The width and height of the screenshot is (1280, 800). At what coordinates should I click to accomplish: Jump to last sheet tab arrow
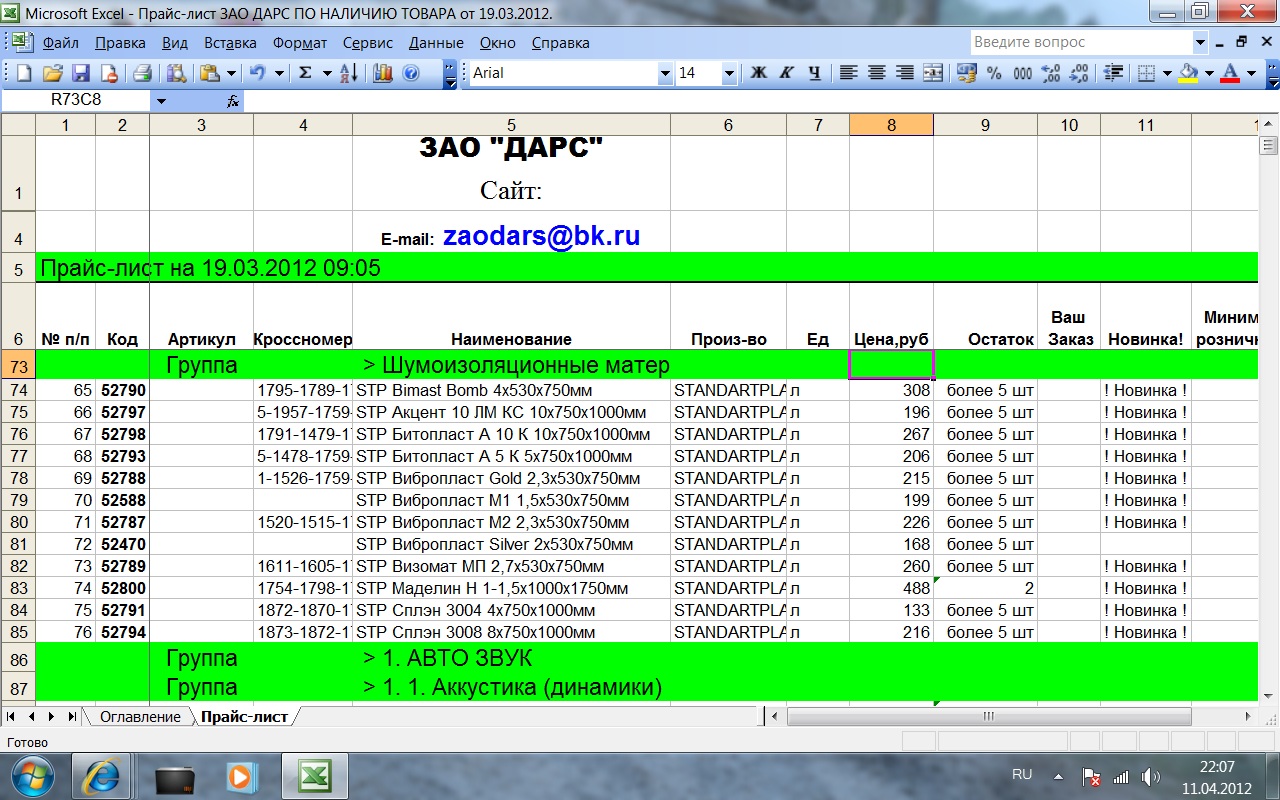(71, 717)
